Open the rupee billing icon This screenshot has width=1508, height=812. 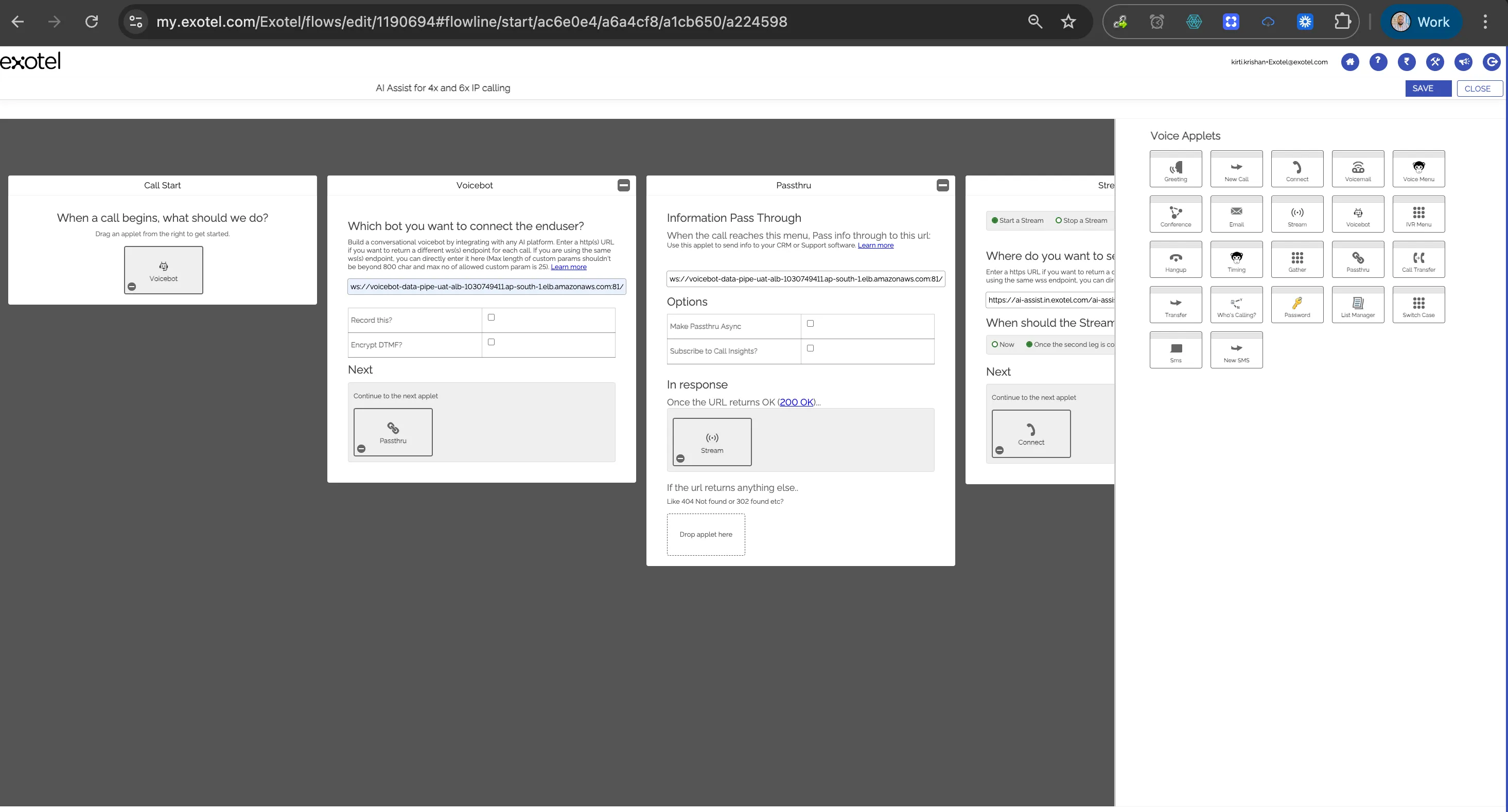1407,61
